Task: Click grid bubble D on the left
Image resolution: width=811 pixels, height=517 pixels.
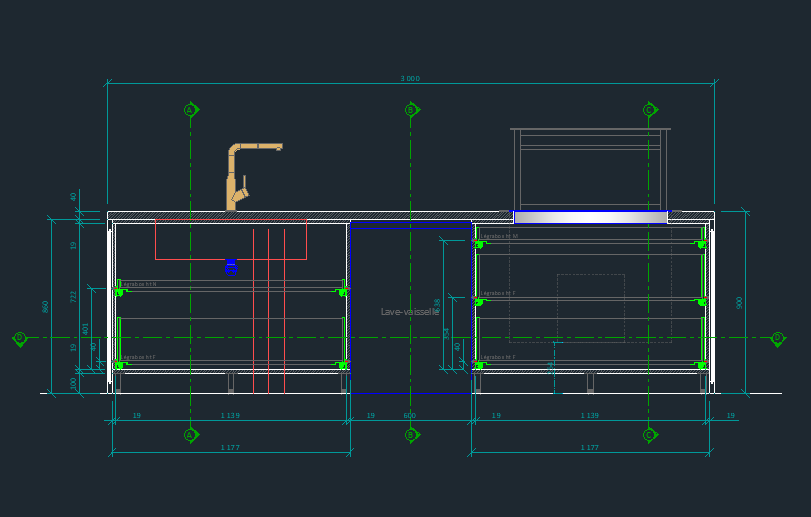Action: pos(19,338)
